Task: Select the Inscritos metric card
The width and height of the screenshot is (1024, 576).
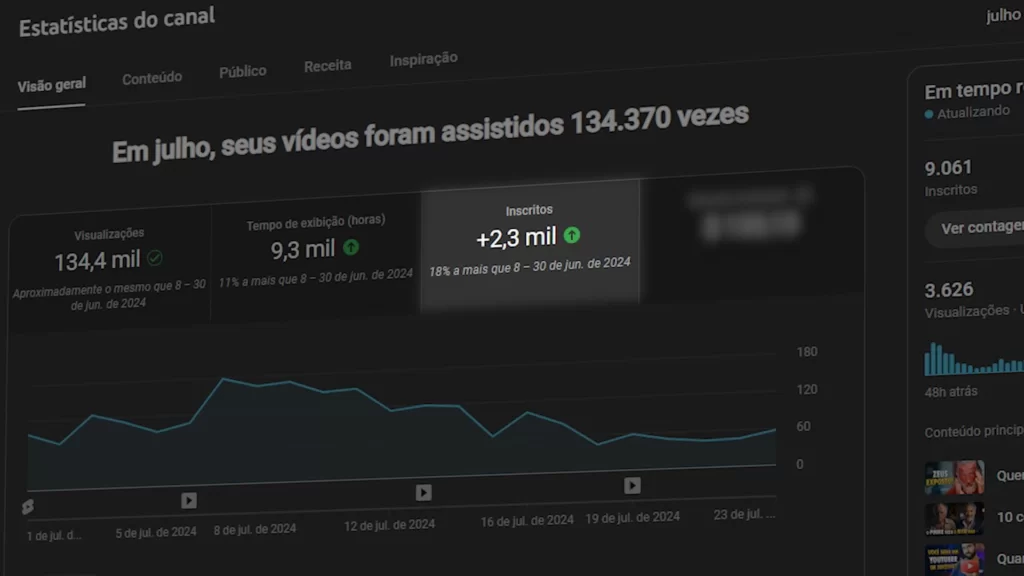Action: click(x=530, y=243)
